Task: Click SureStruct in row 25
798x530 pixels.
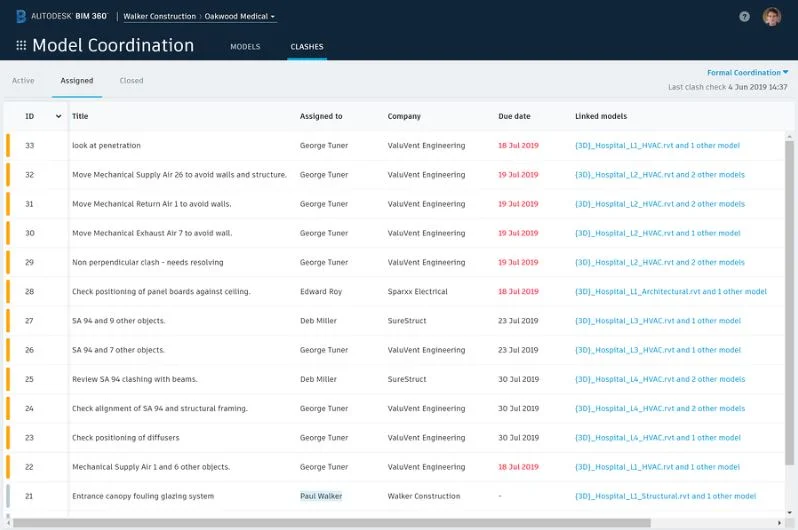Action: [407, 379]
